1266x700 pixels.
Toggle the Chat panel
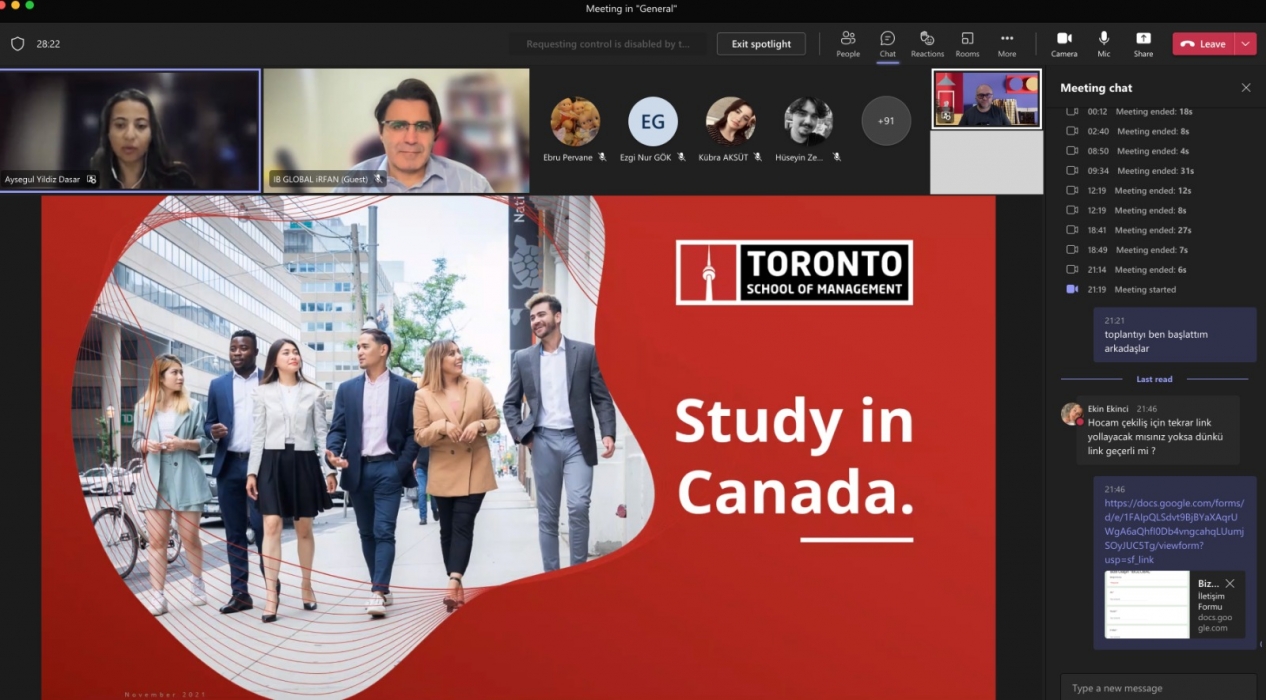point(888,44)
